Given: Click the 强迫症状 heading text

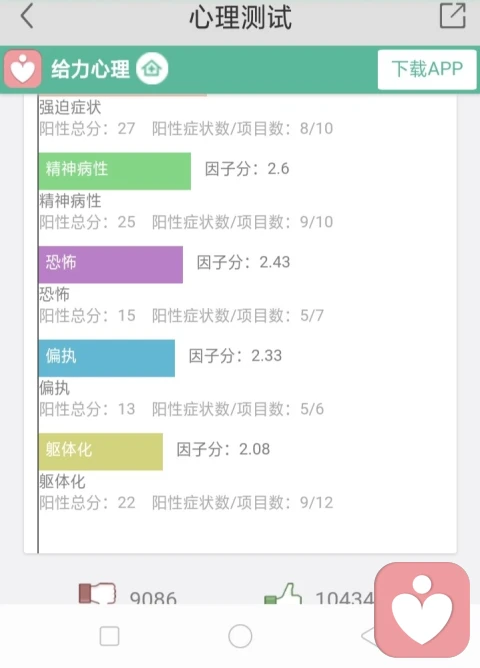Looking at the screenshot, I should point(70,107).
